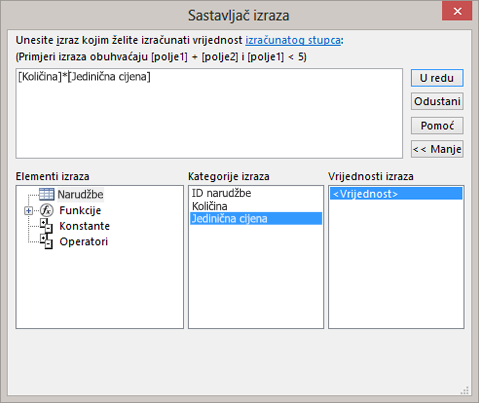The width and height of the screenshot is (479, 403).
Task: Collapse the builder with << Manje
Action: (437, 149)
